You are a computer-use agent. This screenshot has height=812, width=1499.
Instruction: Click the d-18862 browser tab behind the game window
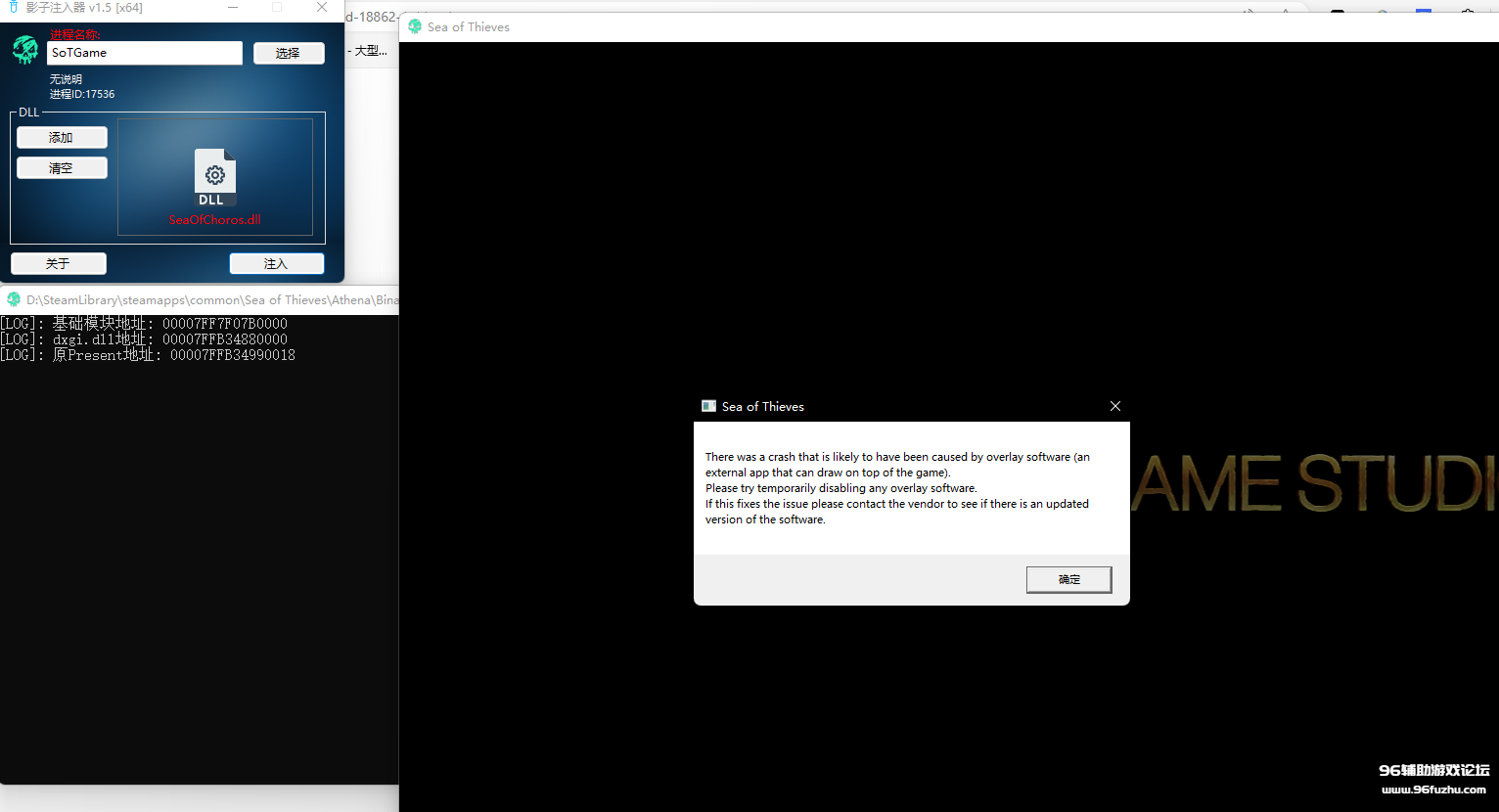371,17
